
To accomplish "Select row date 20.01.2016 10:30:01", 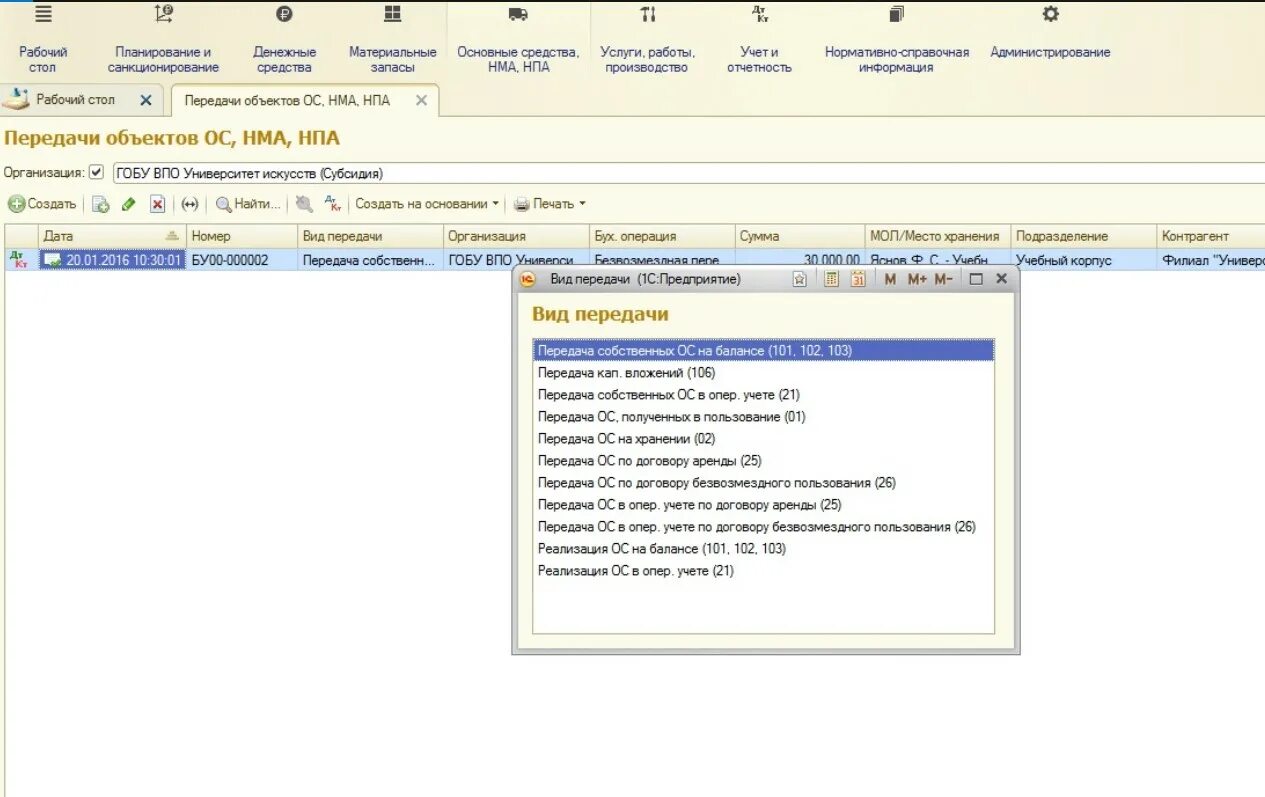I will point(112,260).
